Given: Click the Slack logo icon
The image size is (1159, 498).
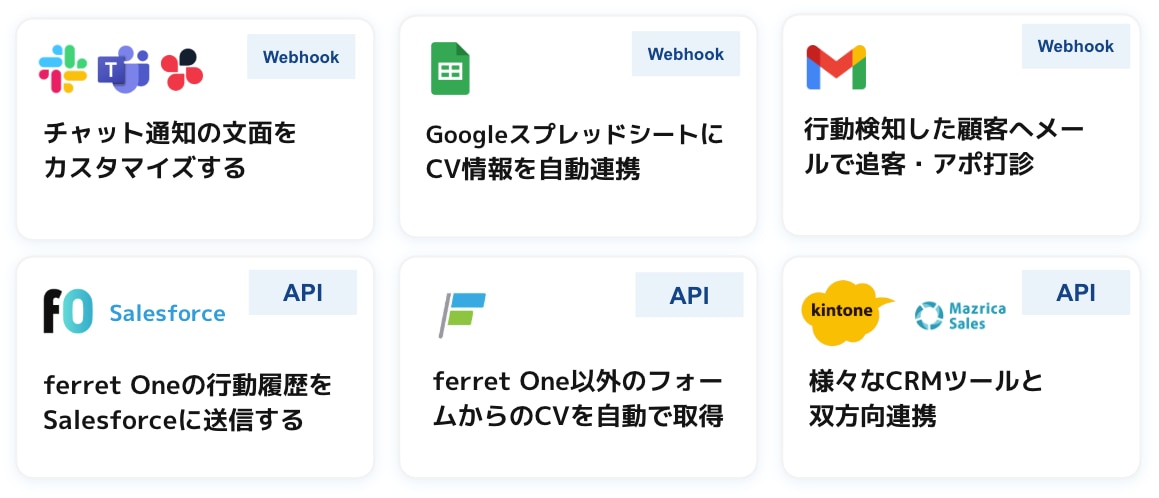Looking at the screenshot, I should [63, 69].
